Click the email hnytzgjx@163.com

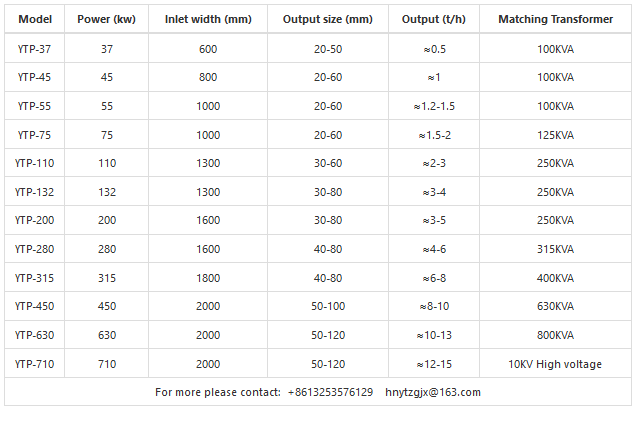tap(433, 392)
